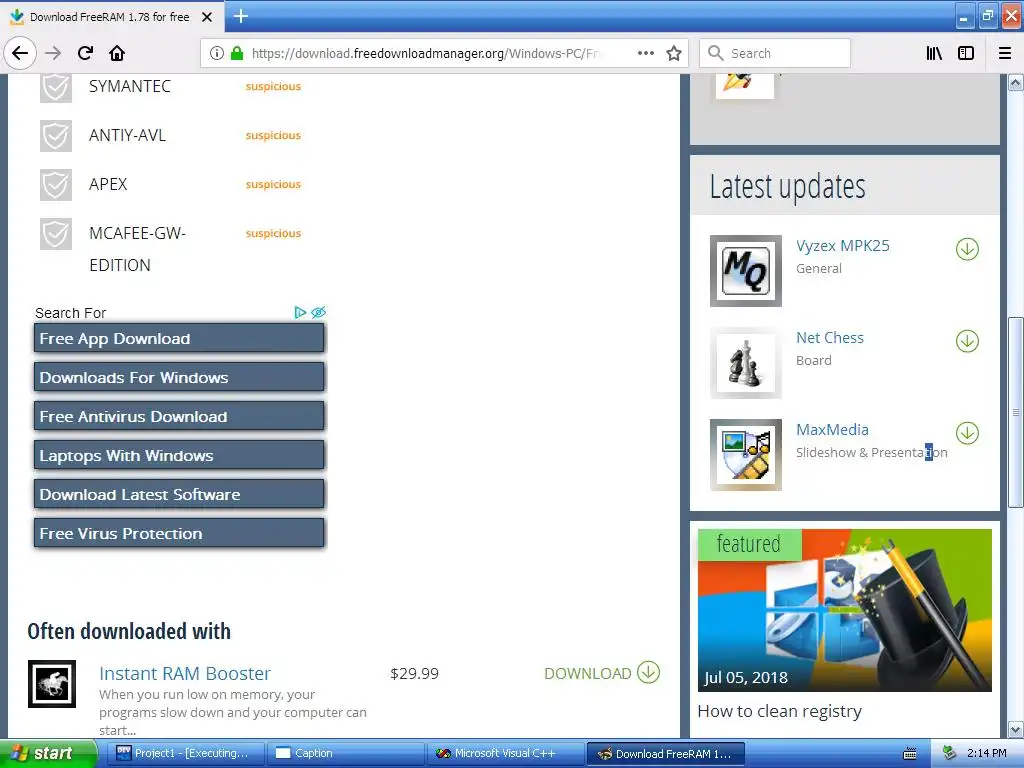Open the Library icon in toolbar
Screen dimensions: 1024x768
click(x=934, y=53)
